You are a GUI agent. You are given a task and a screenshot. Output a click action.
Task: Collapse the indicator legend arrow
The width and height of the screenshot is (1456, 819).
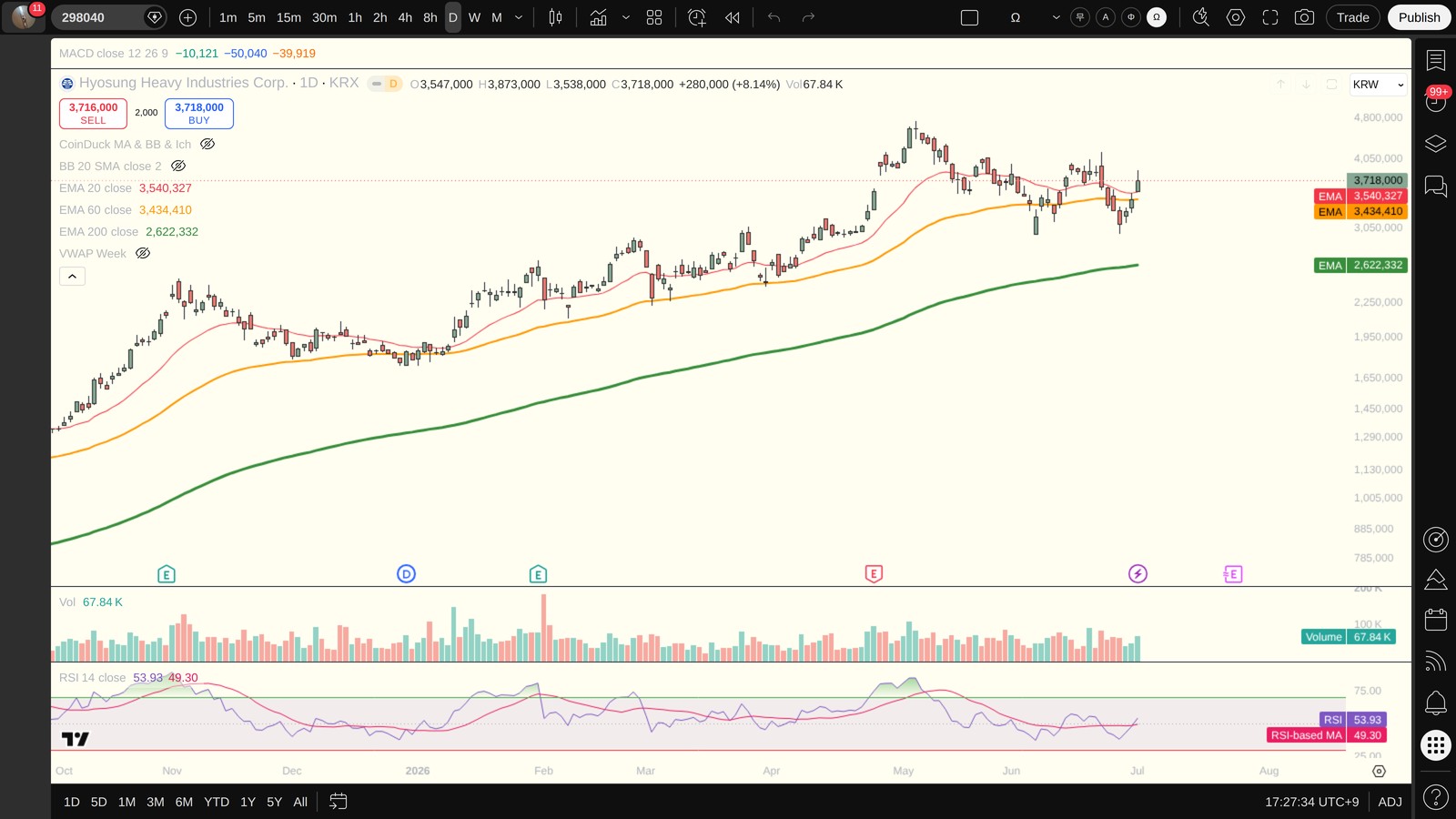tap(72, 276)
